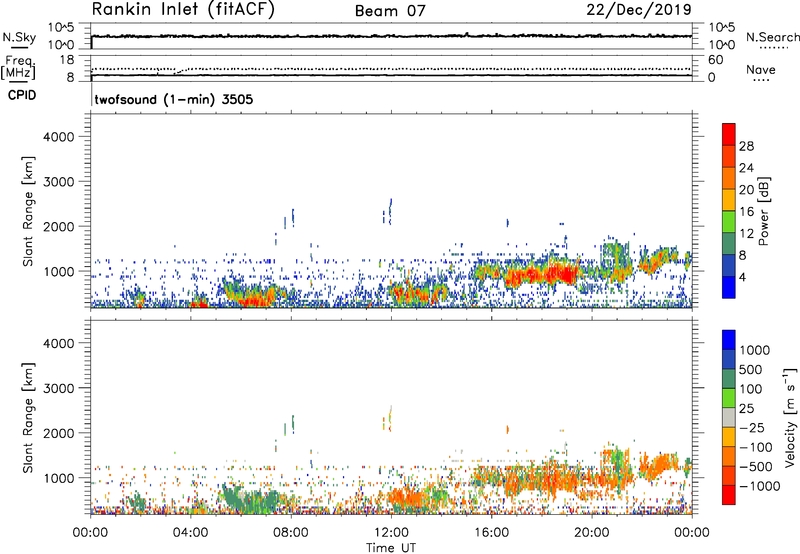Click the 4 tick on power colorbar

click(742, 278)
